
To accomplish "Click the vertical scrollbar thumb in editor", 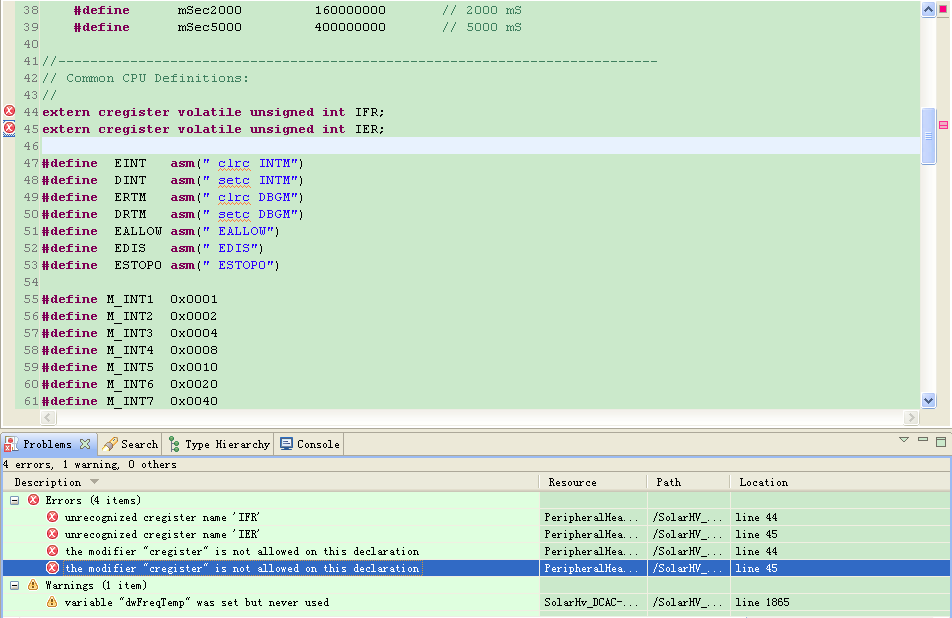I will (928, 136).
